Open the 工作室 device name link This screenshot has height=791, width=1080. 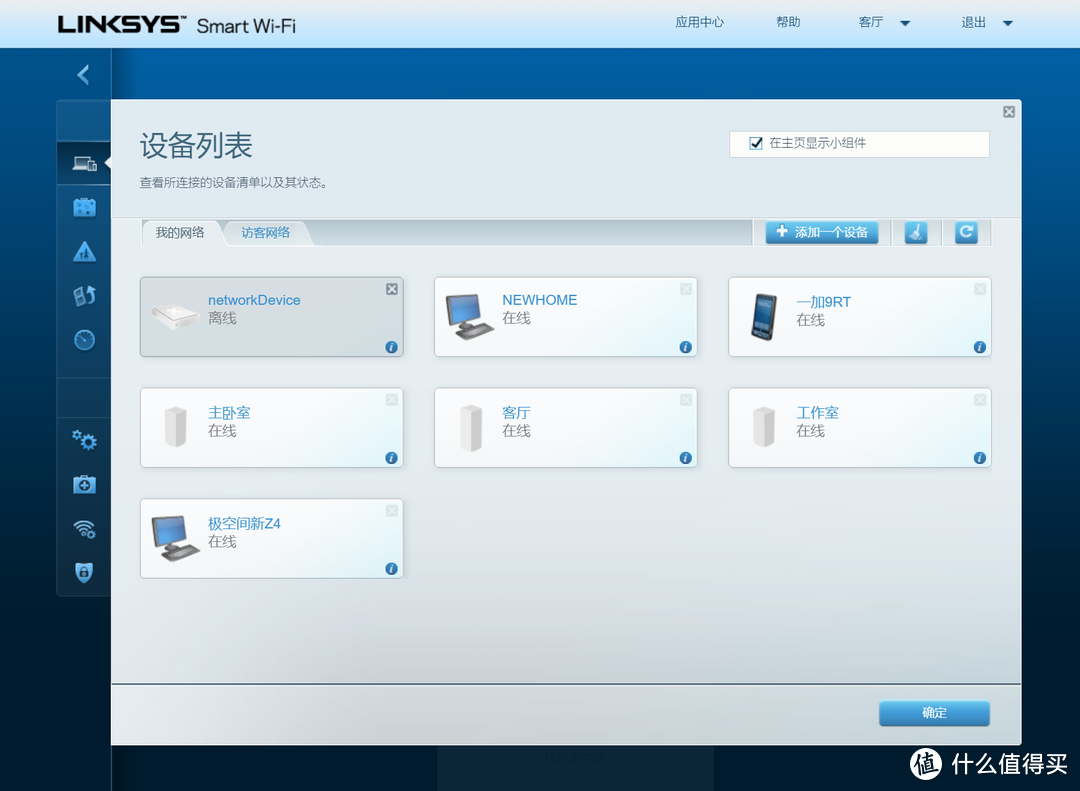pos(818,413)
